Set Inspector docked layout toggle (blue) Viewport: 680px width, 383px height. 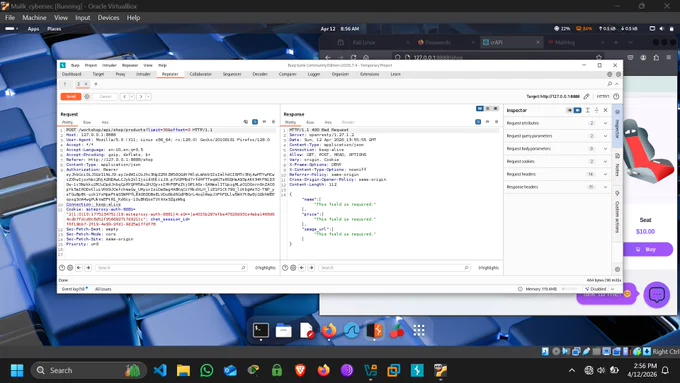point(577,110)
